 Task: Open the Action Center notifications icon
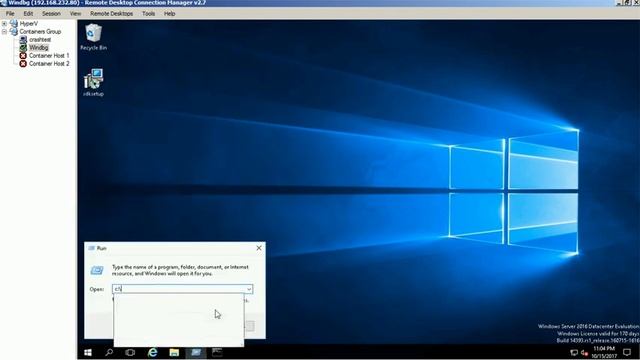pos(627,352)
